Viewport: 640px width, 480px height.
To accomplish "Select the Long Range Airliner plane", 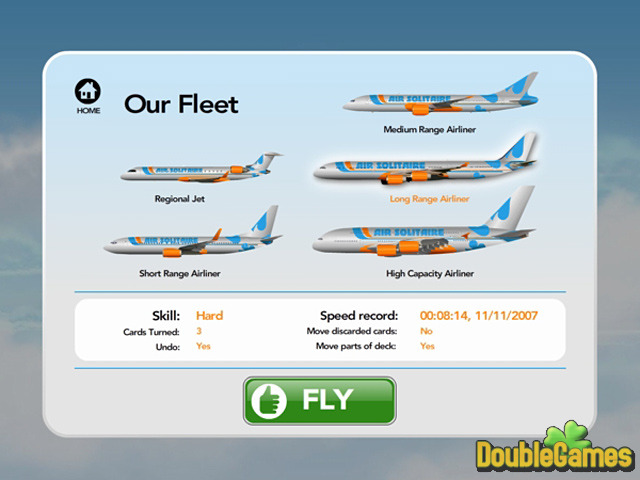I will point(425,158).
